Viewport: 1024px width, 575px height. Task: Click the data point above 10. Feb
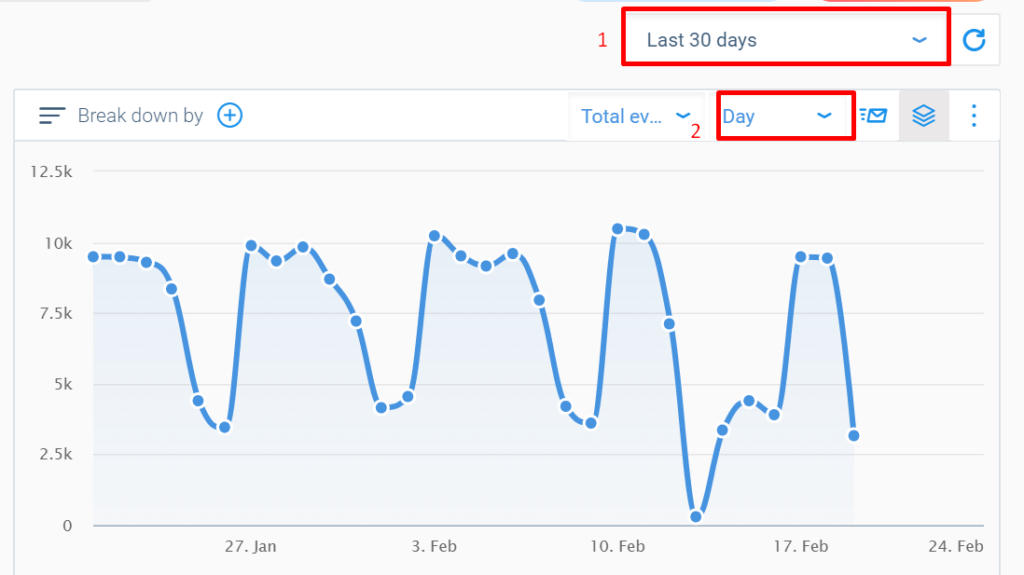click(618, 229)
